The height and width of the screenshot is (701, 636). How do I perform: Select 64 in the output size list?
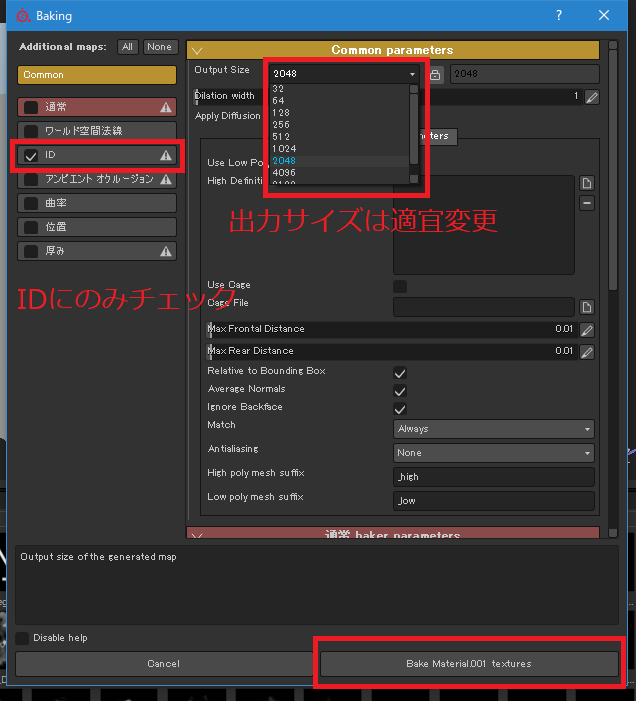(340, 101)
